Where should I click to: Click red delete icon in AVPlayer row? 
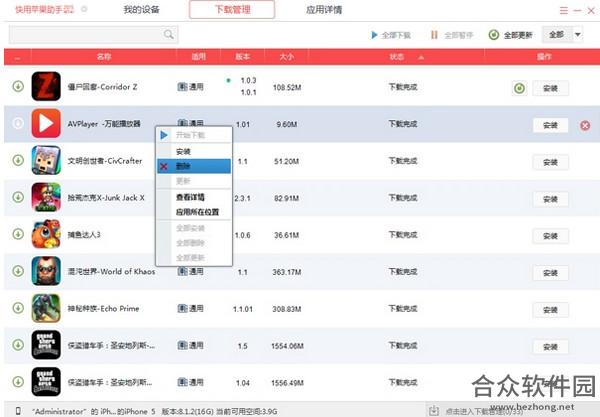(x=585, y=125)
